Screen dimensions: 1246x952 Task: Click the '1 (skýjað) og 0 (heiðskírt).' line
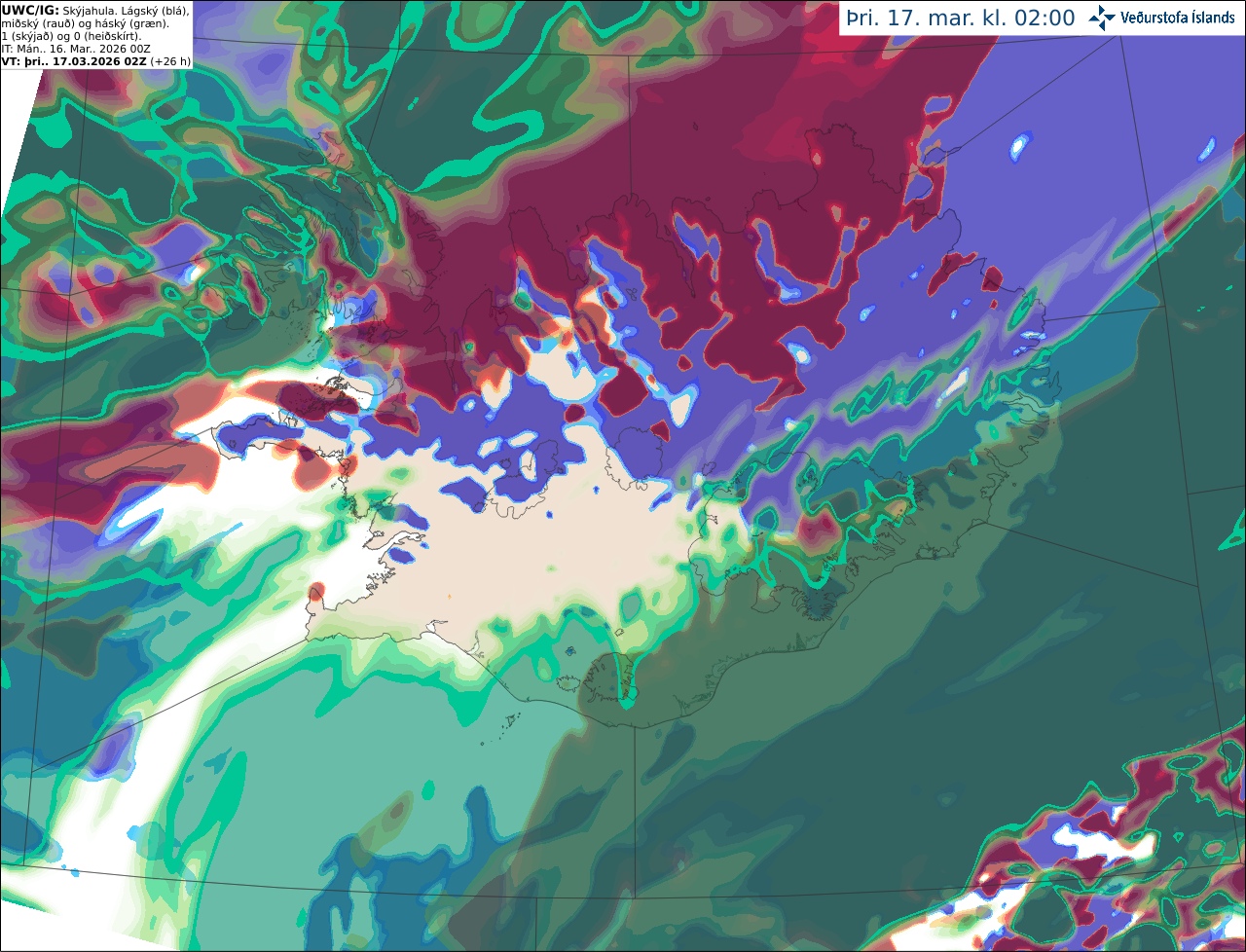click(x=71, y=36)
